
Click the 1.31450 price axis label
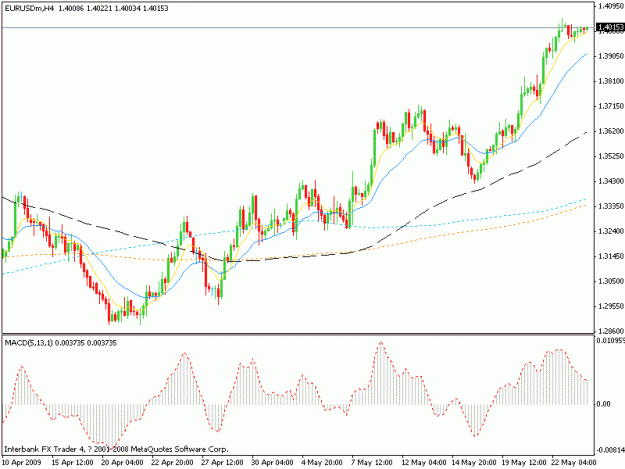click(611, 256)
